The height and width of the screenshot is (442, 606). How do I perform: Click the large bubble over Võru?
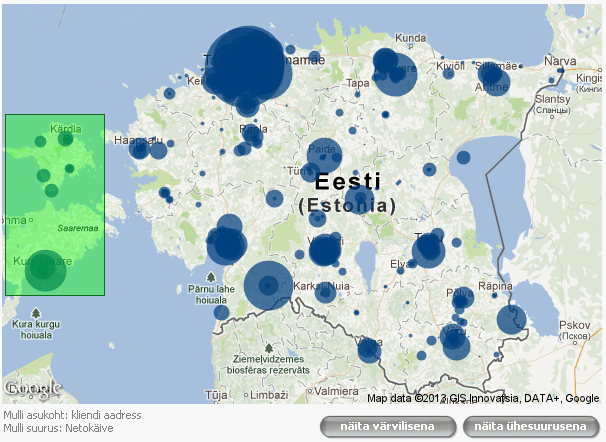[456, 343]
